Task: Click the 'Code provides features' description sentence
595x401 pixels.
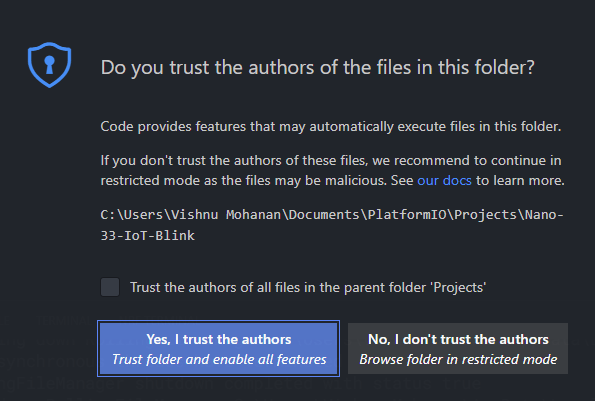Action: click(x=331, y=126)
